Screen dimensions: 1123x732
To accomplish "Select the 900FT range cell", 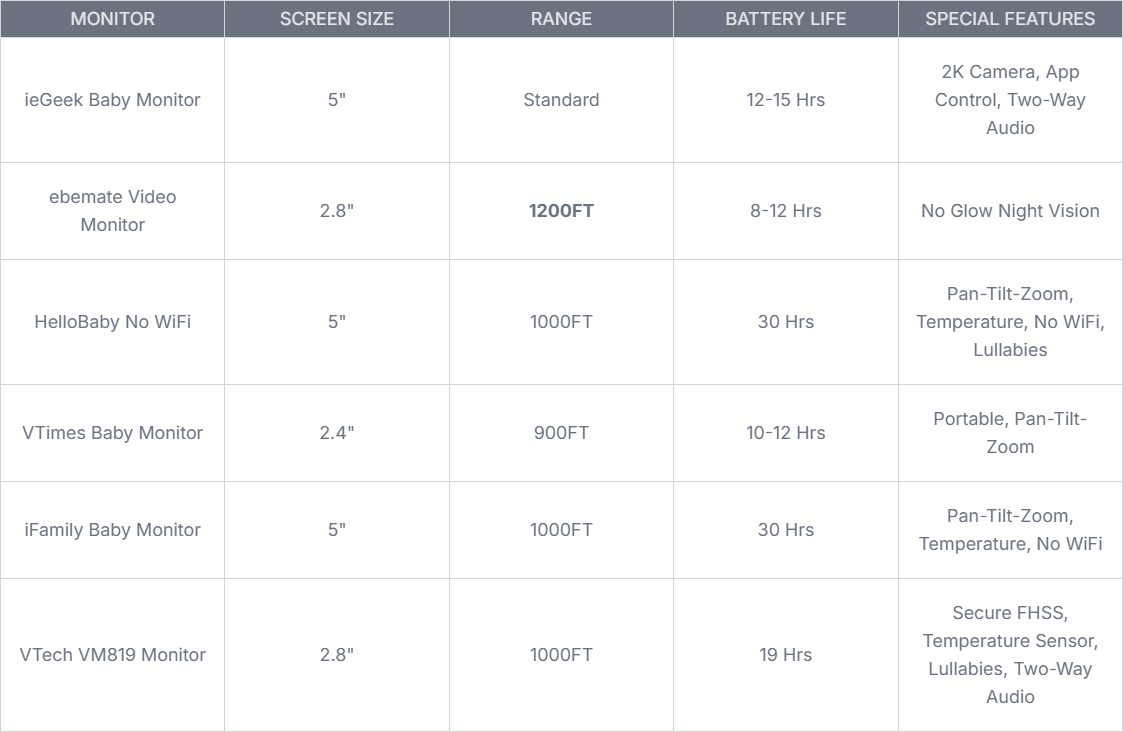I will (561, 433).
